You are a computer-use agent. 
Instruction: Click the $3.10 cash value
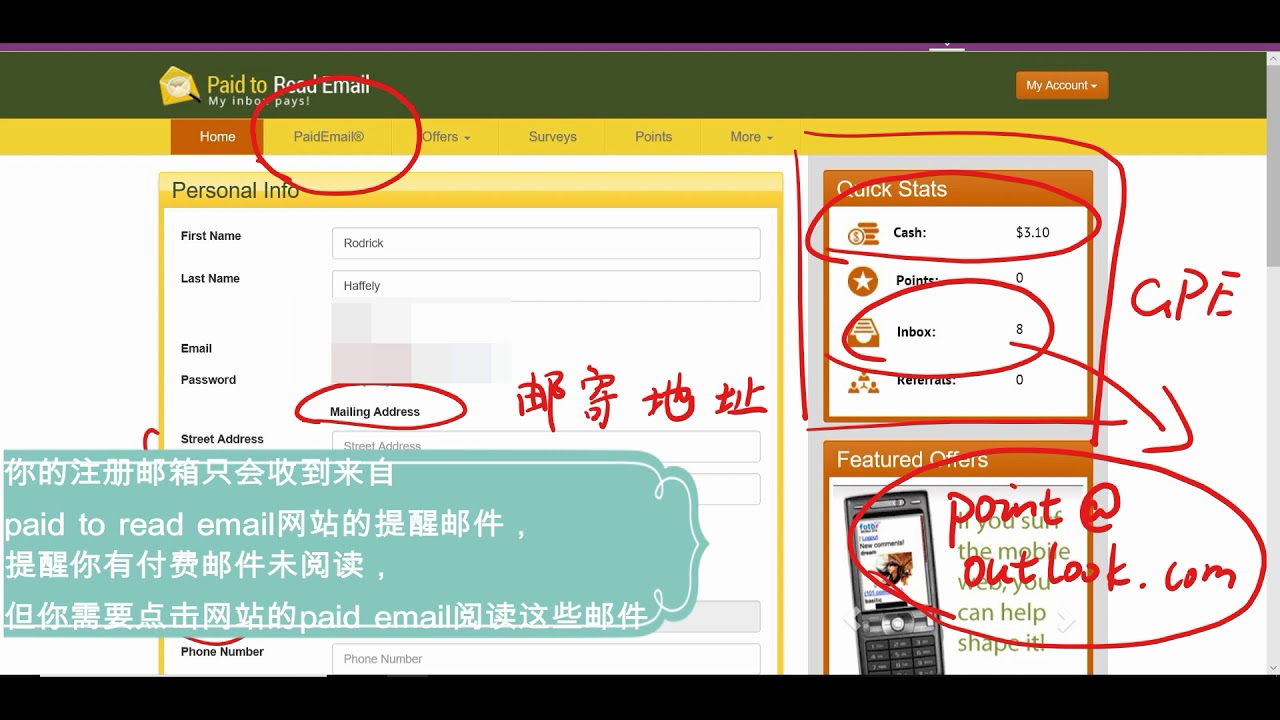point(1032,232)
